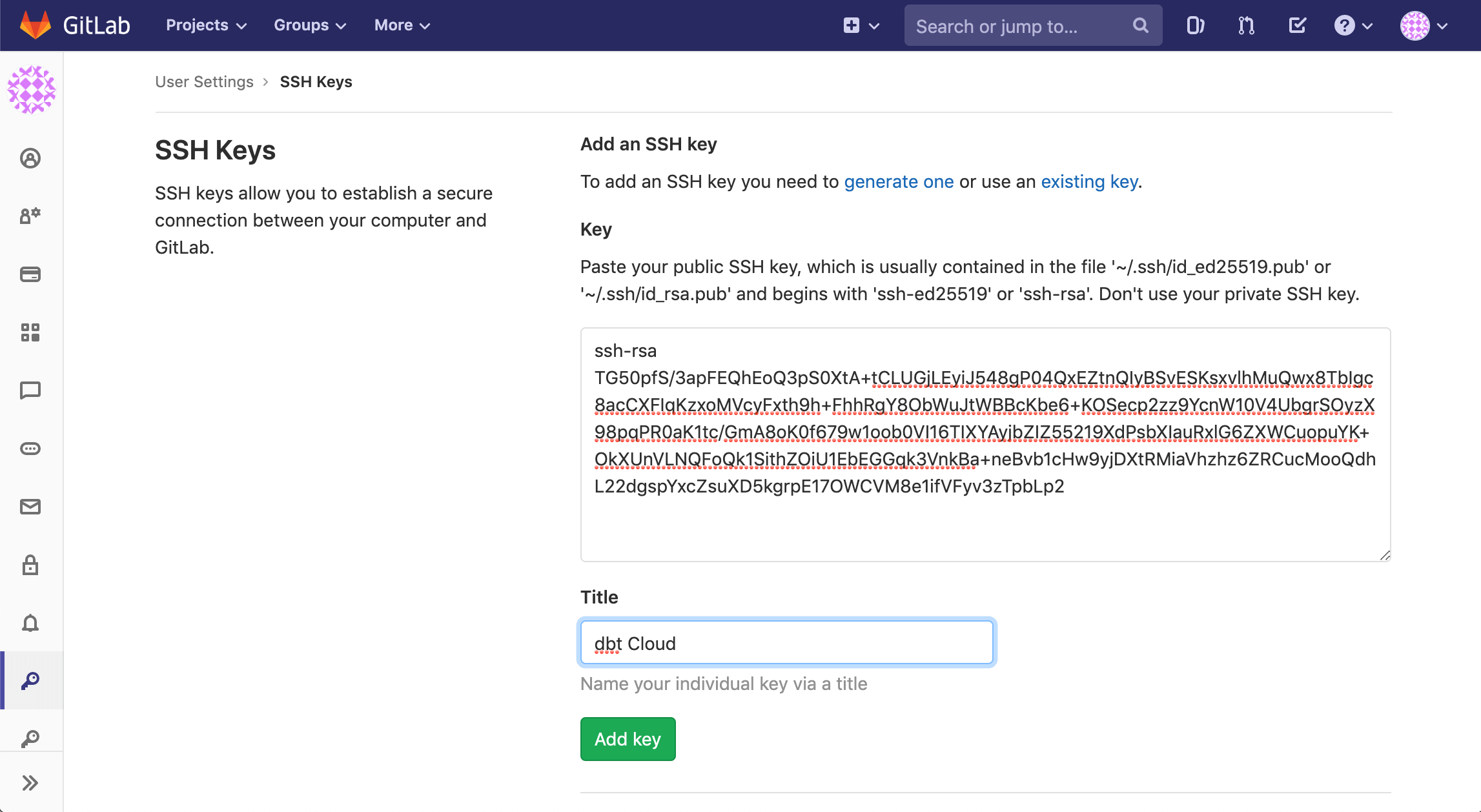
Task: Open the To-Do list checkmark icon
Action: click(x=1296, y=25)
